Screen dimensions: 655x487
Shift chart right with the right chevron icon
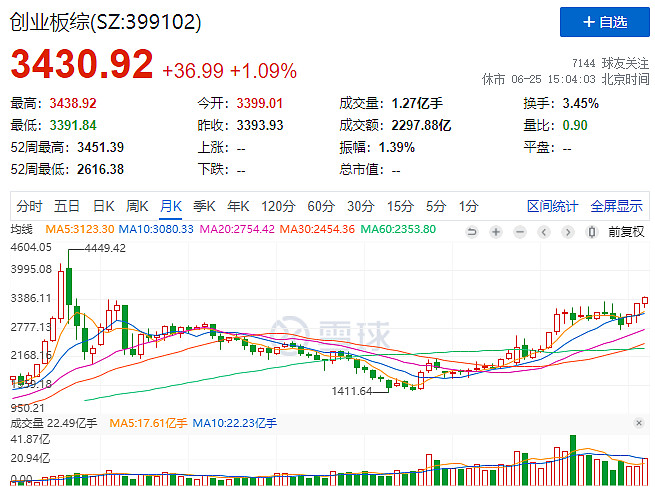(567, 232)
